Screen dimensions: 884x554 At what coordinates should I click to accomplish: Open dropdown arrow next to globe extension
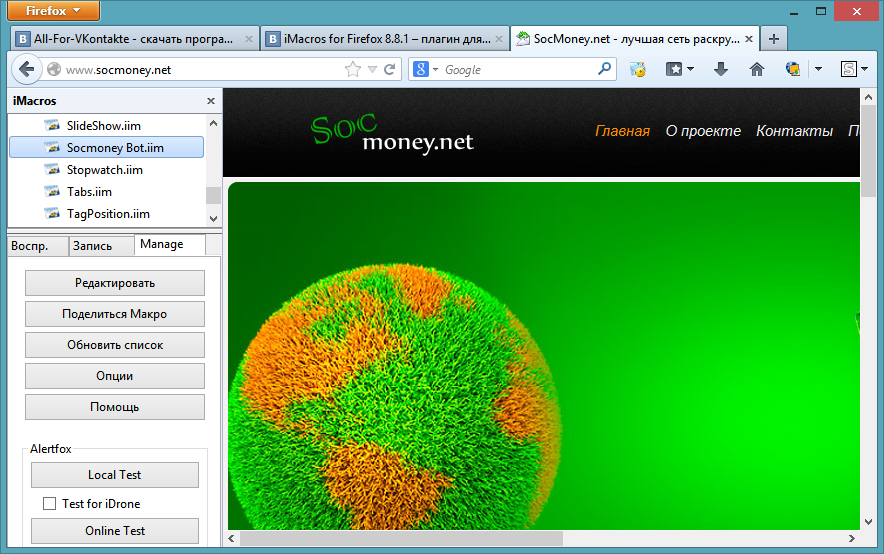tap(819, 69)
